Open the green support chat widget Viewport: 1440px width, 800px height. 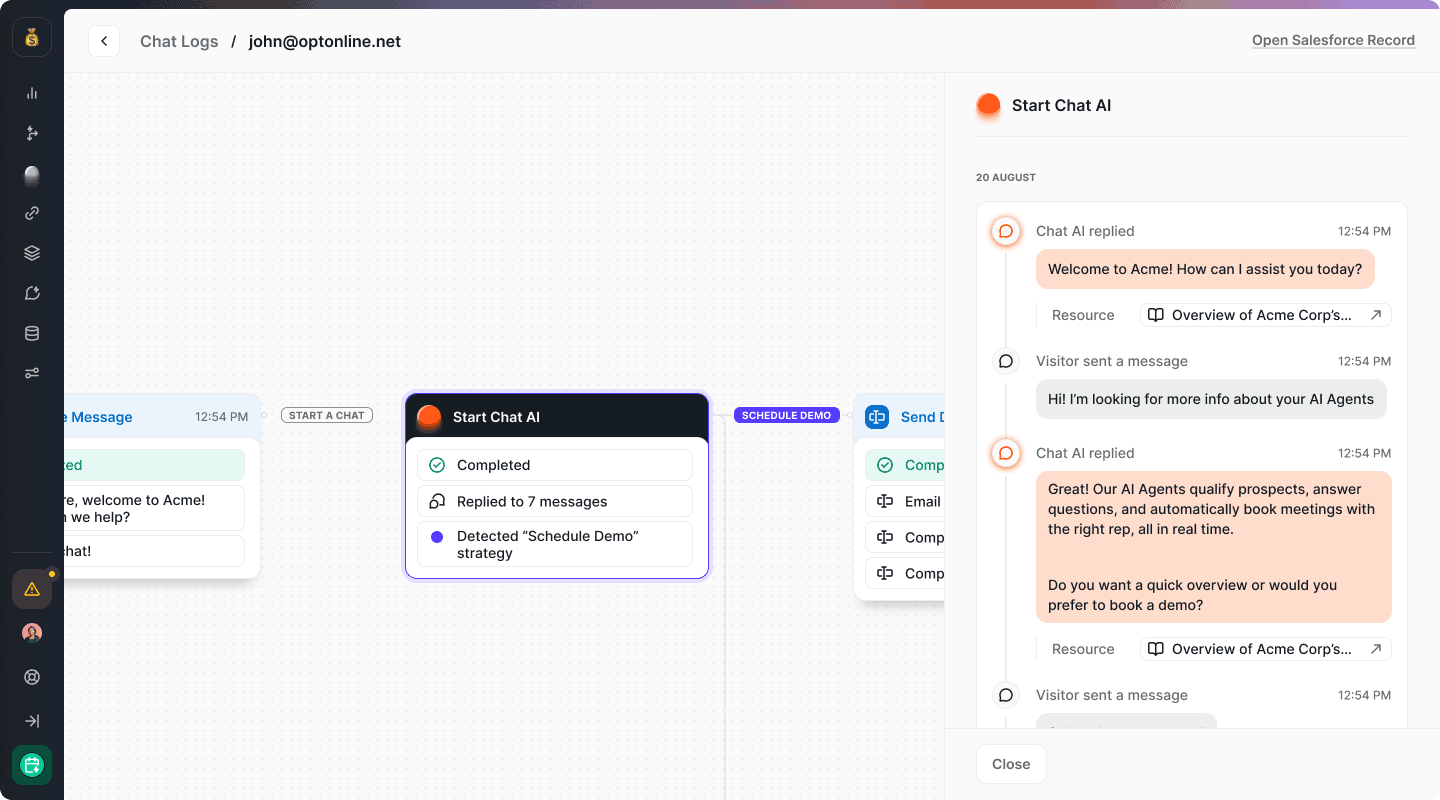31,765
